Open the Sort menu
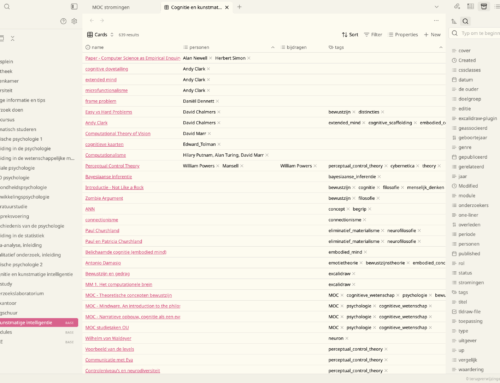 click(x=350, y=35)
